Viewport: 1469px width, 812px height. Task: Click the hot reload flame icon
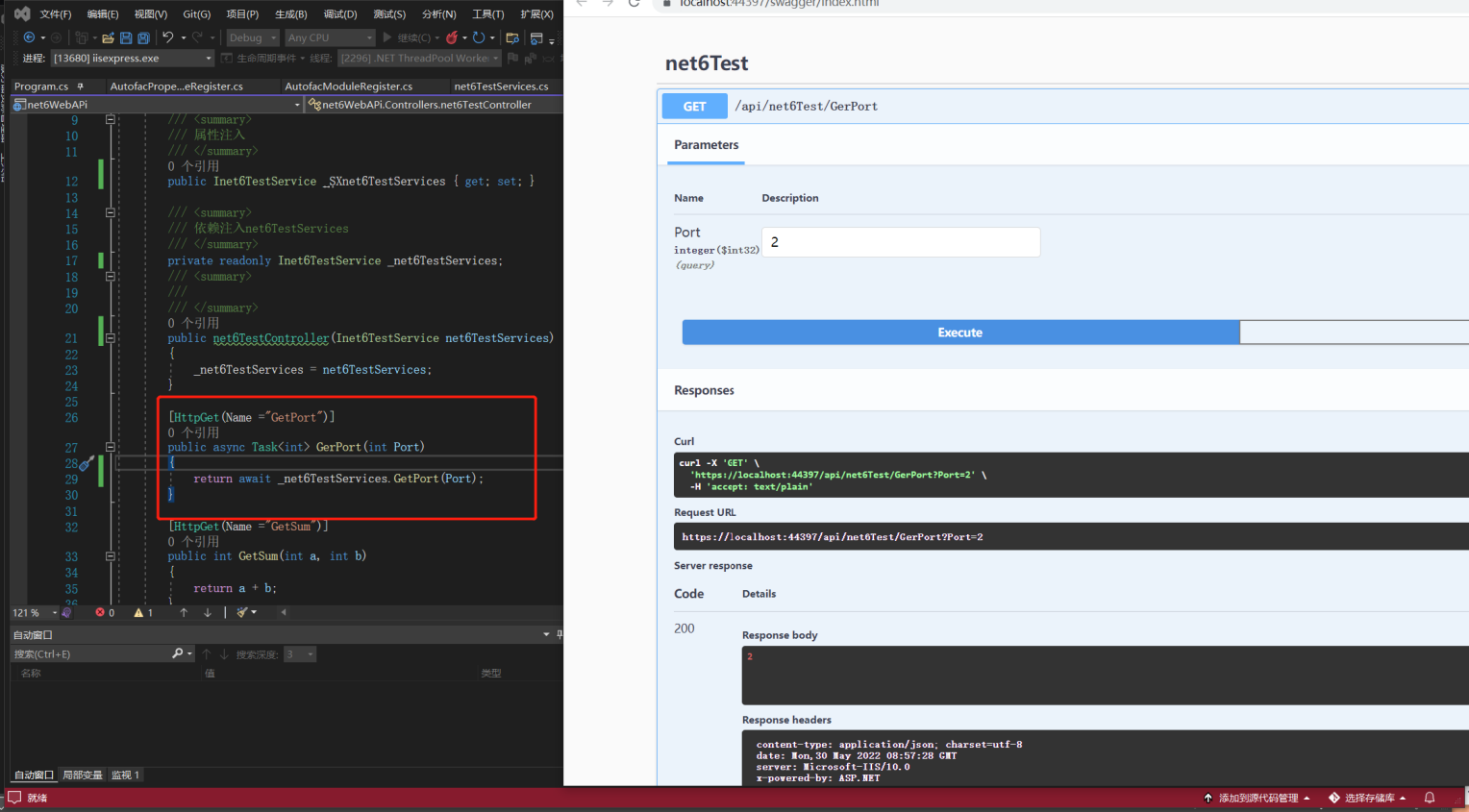(451, 37)
